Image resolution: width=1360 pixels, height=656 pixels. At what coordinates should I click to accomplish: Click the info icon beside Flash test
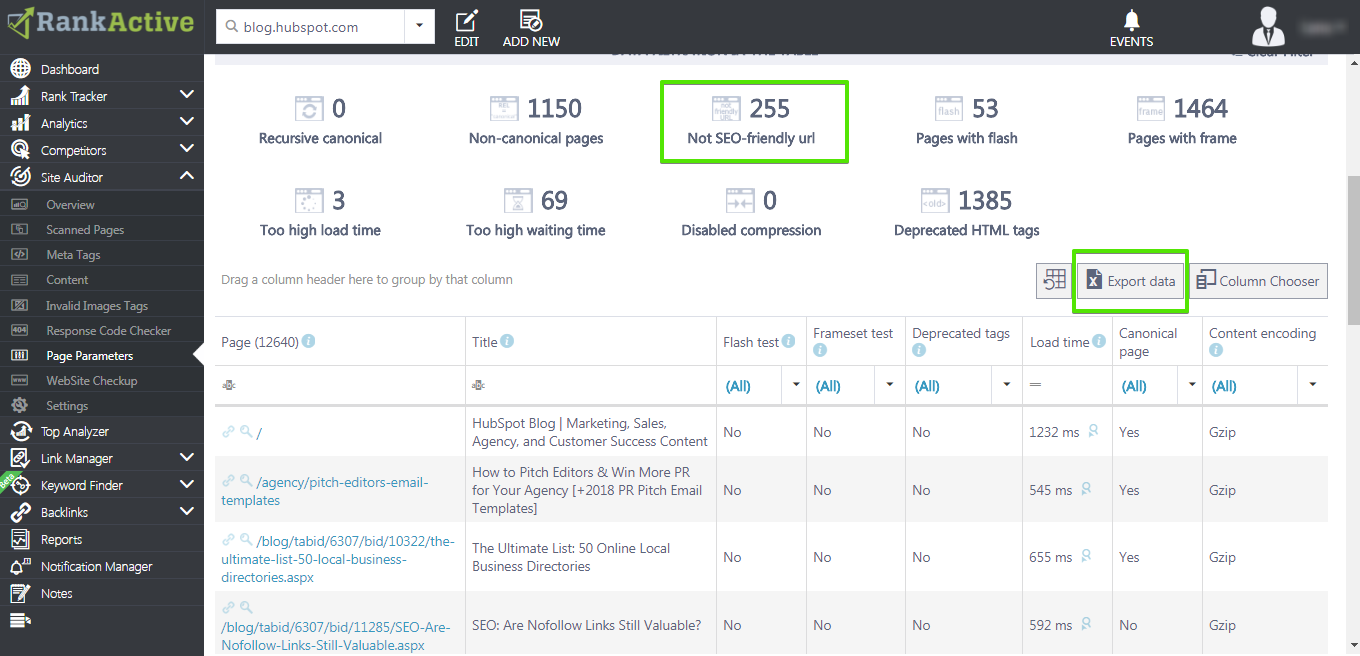[x=789, y=341]
